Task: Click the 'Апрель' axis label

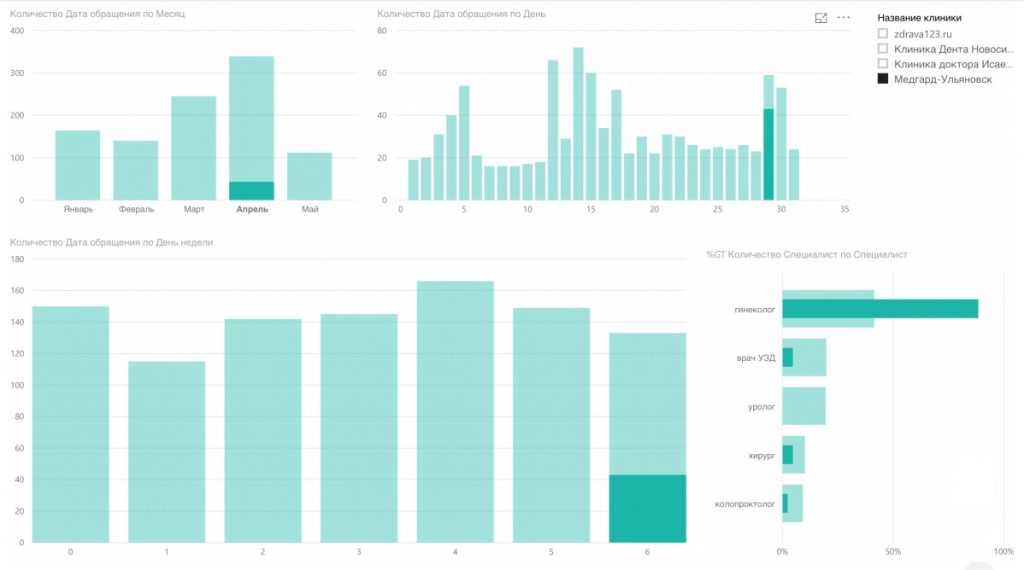Action: (x=252, y=210)
